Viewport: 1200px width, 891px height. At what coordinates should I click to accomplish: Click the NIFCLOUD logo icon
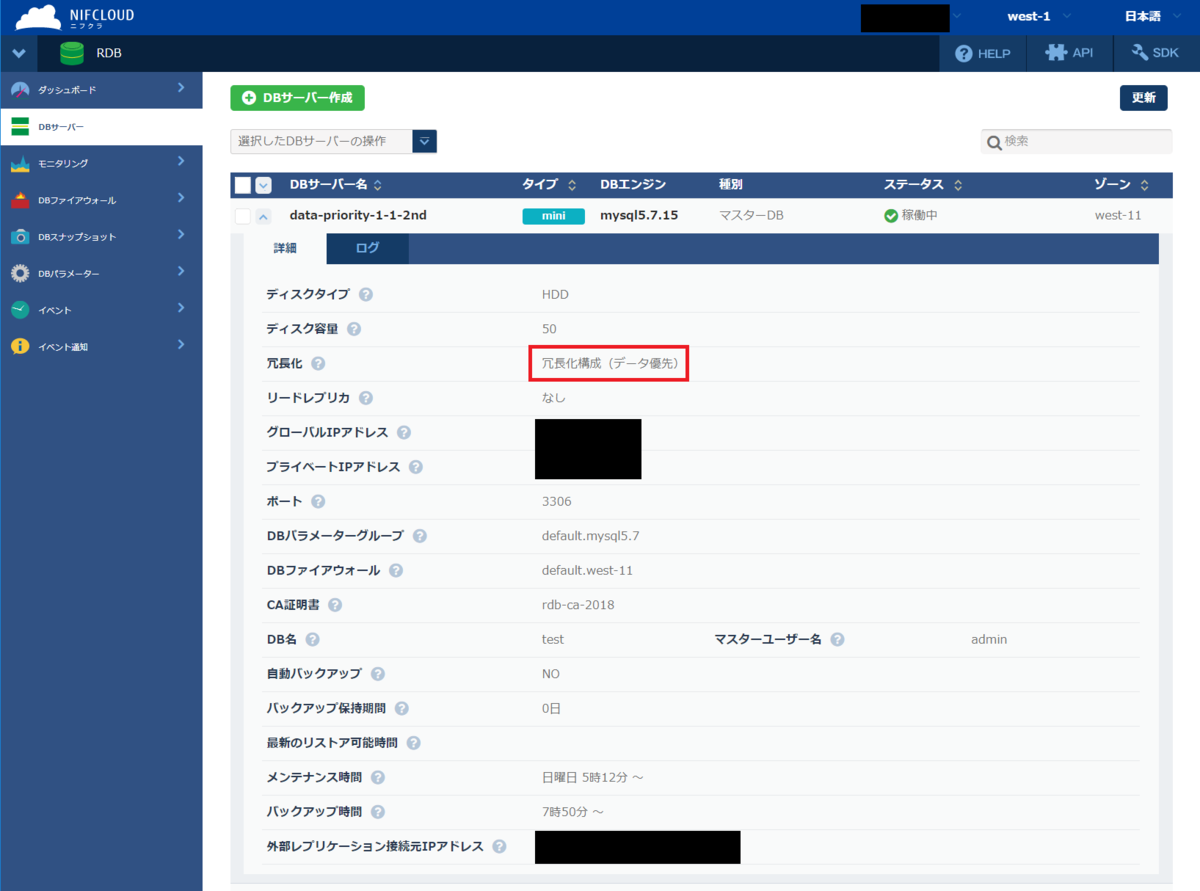(x=38, y=18)
